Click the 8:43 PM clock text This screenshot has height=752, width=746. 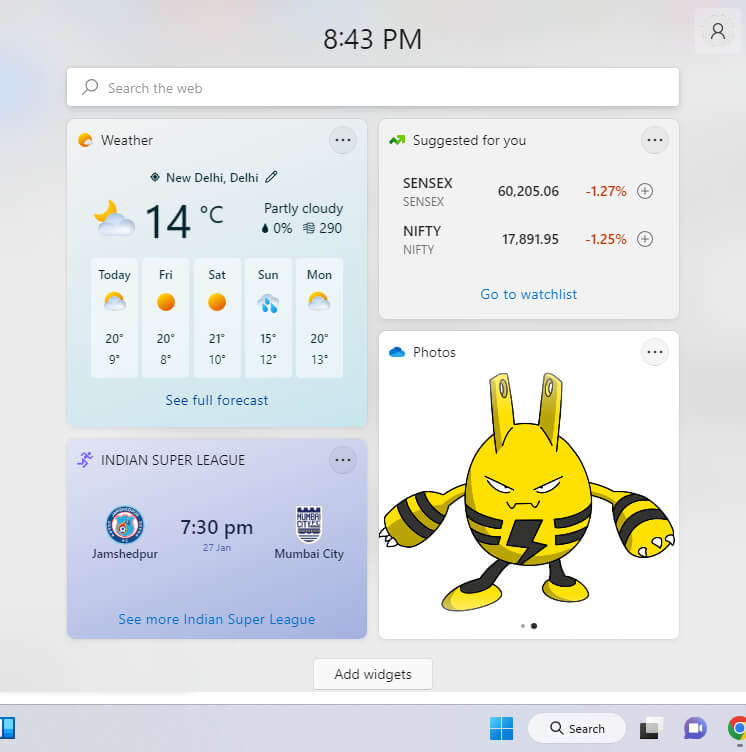point(373,39)
